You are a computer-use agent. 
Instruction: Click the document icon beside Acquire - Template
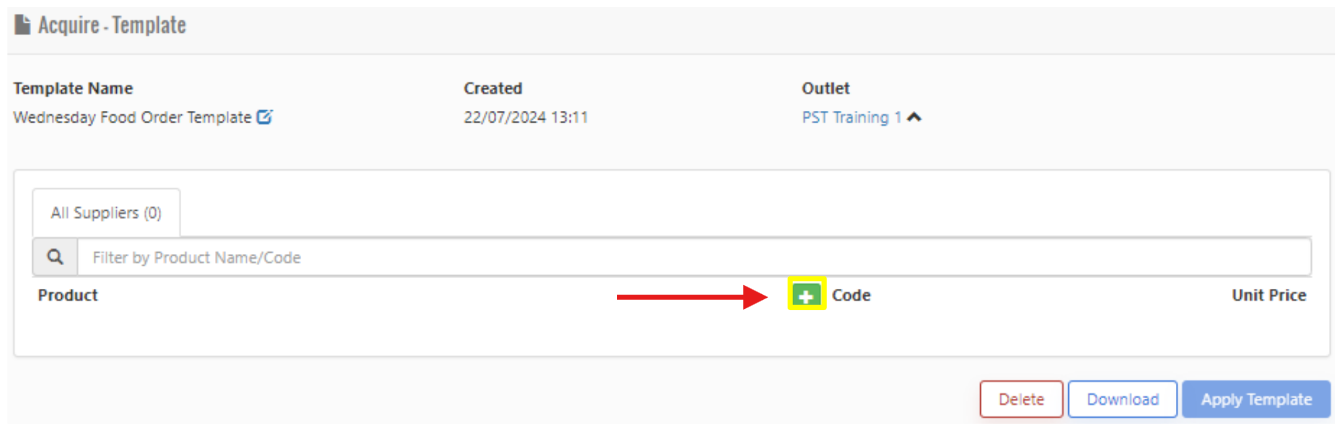click(x=23, y=25)
